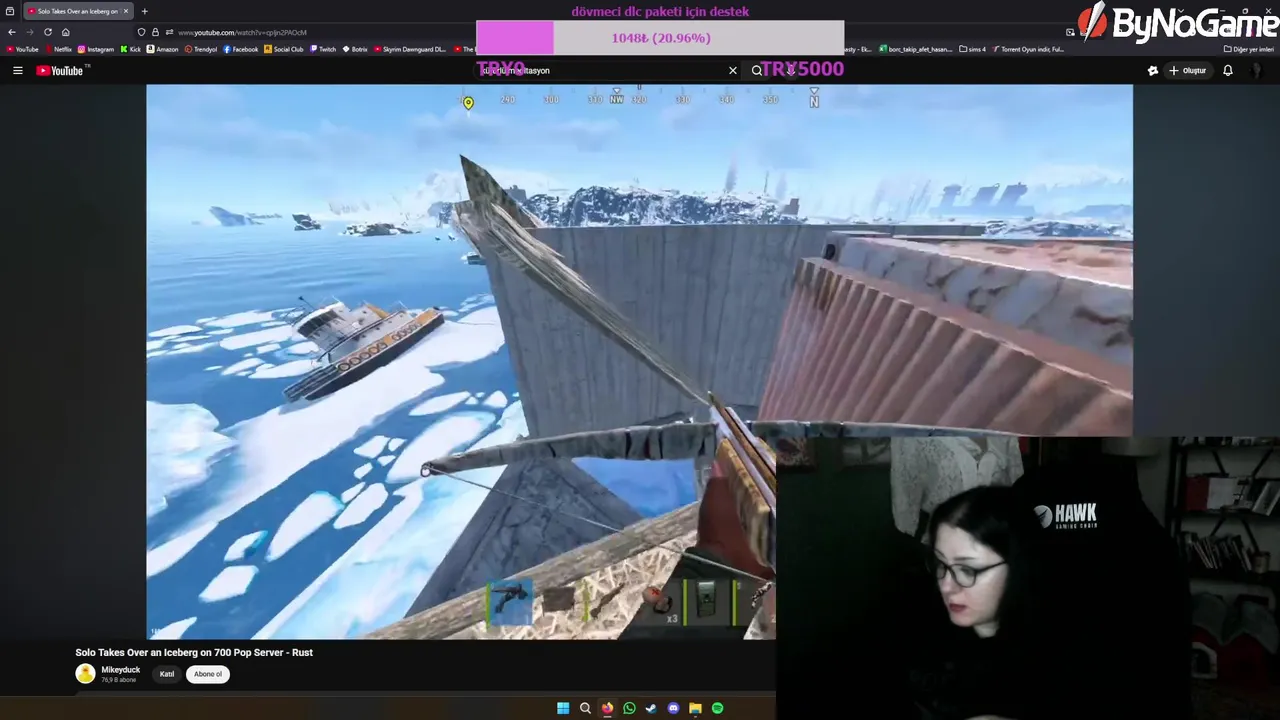The image size is (1280, 720).
Task: Open the borc_takip spreadsheet bookmark
Action: coord(916,49)
